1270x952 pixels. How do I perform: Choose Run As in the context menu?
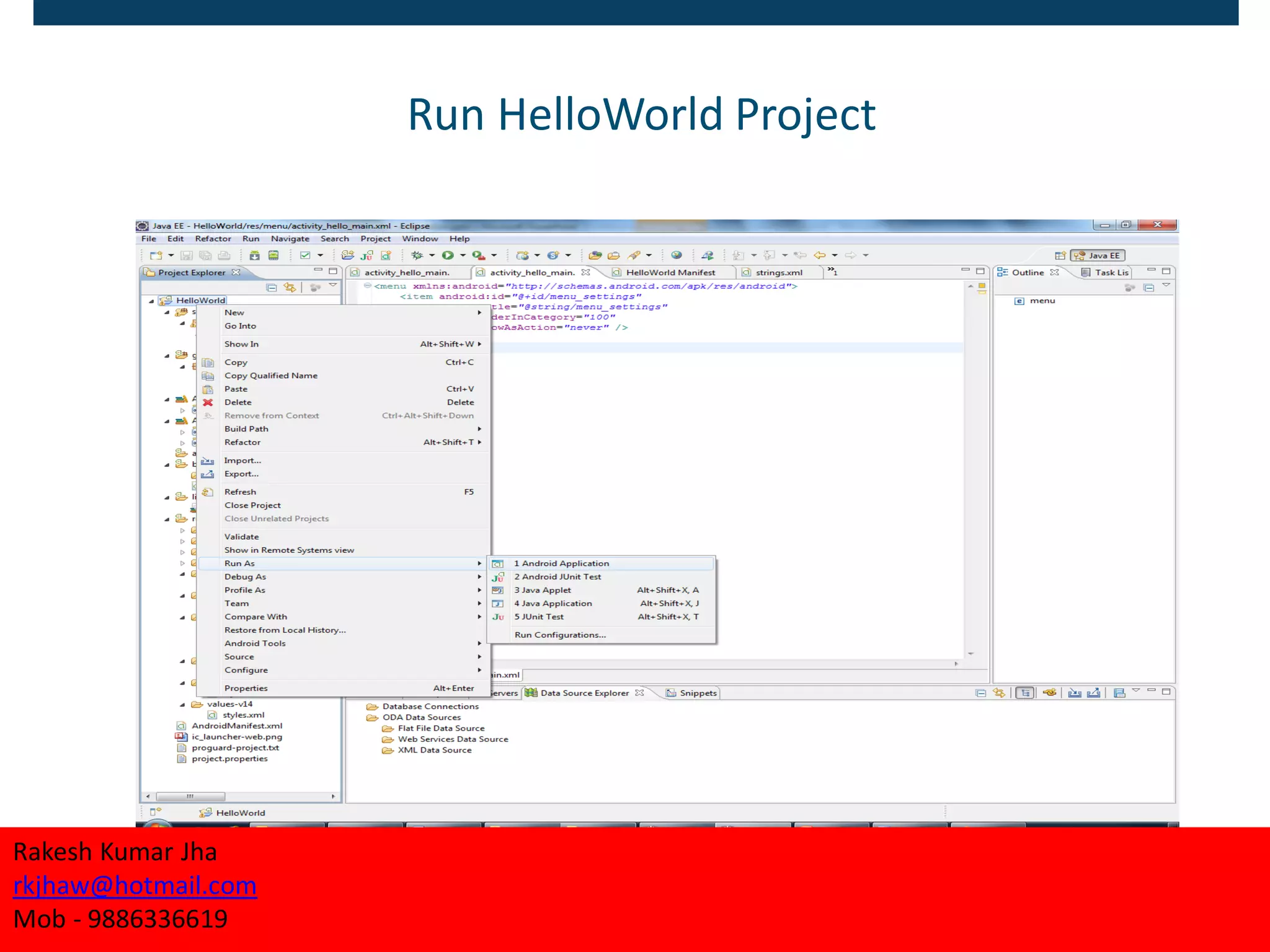point(344,563)
